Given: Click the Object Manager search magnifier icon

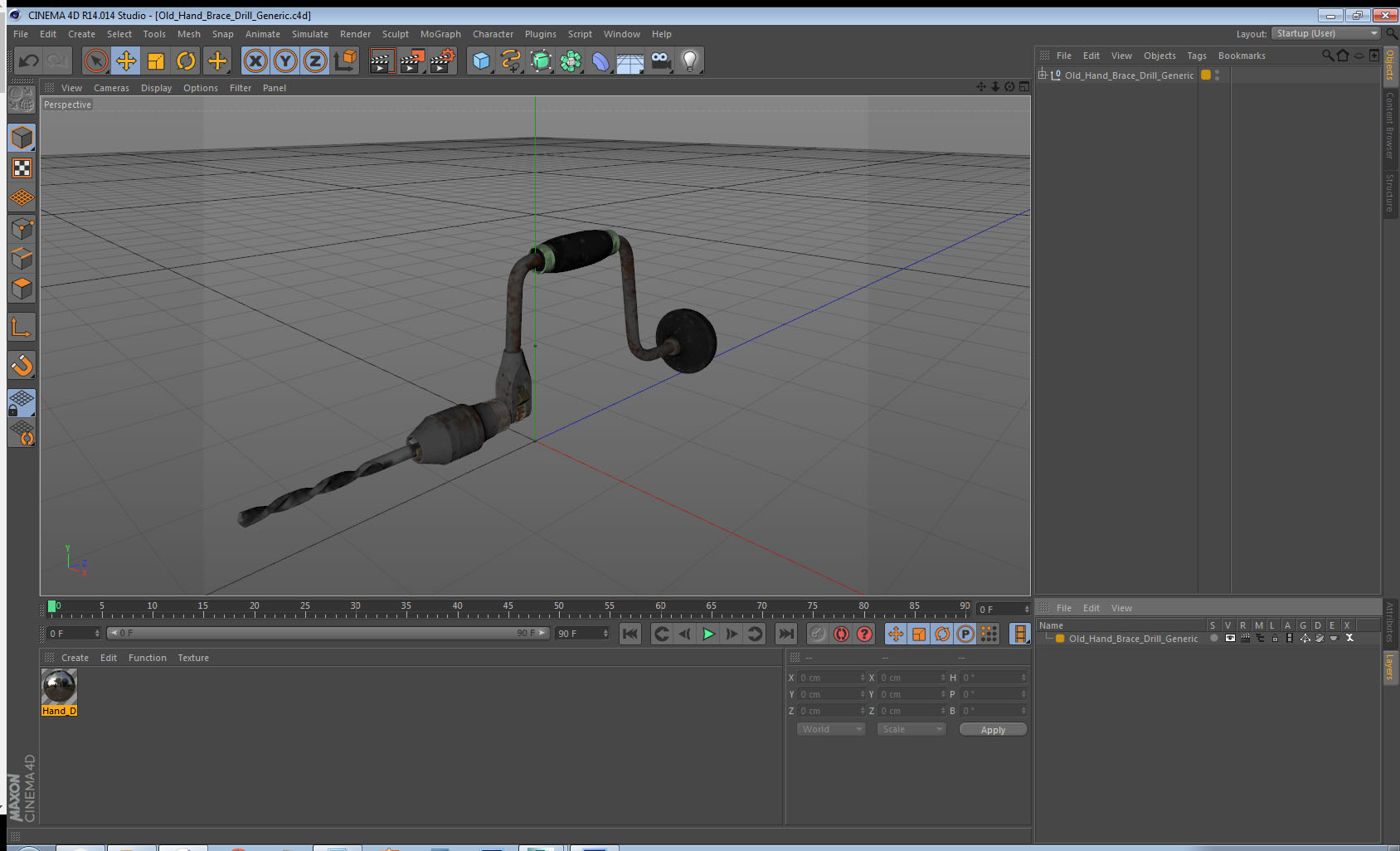Looking at the screenshot, I should coord(1327,56).
